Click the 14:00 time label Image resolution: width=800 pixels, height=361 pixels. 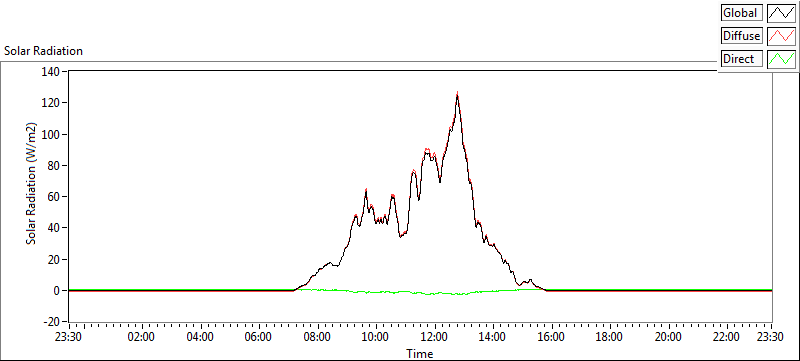pyautogui.click(x=493, y=337)
